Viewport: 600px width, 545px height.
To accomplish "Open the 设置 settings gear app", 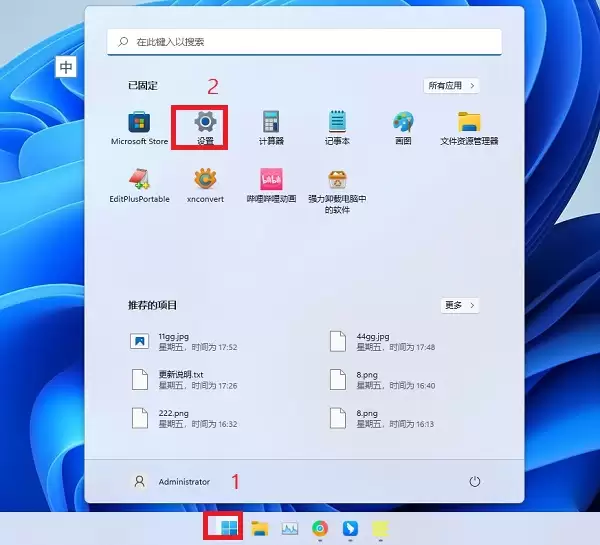I will tap(205, 128).
